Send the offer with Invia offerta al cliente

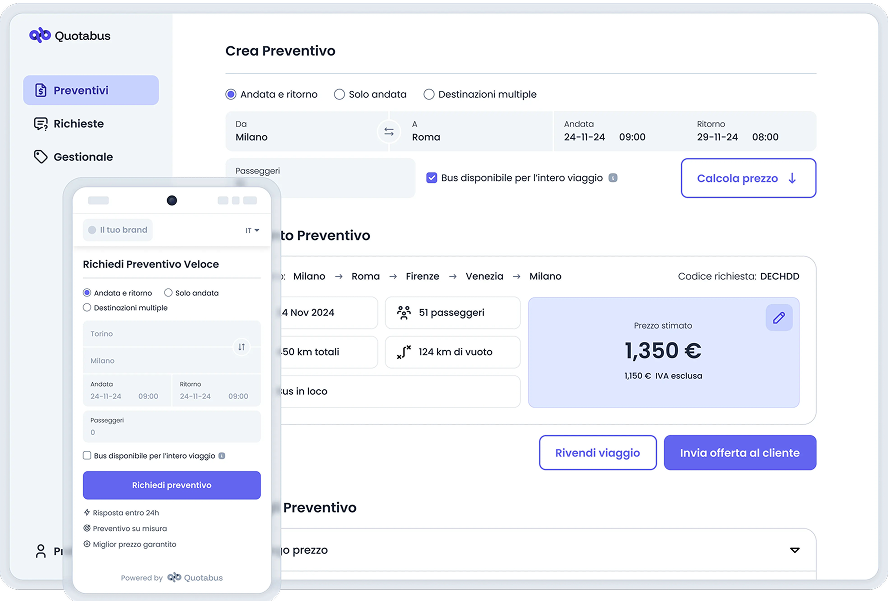click(740, 452)
